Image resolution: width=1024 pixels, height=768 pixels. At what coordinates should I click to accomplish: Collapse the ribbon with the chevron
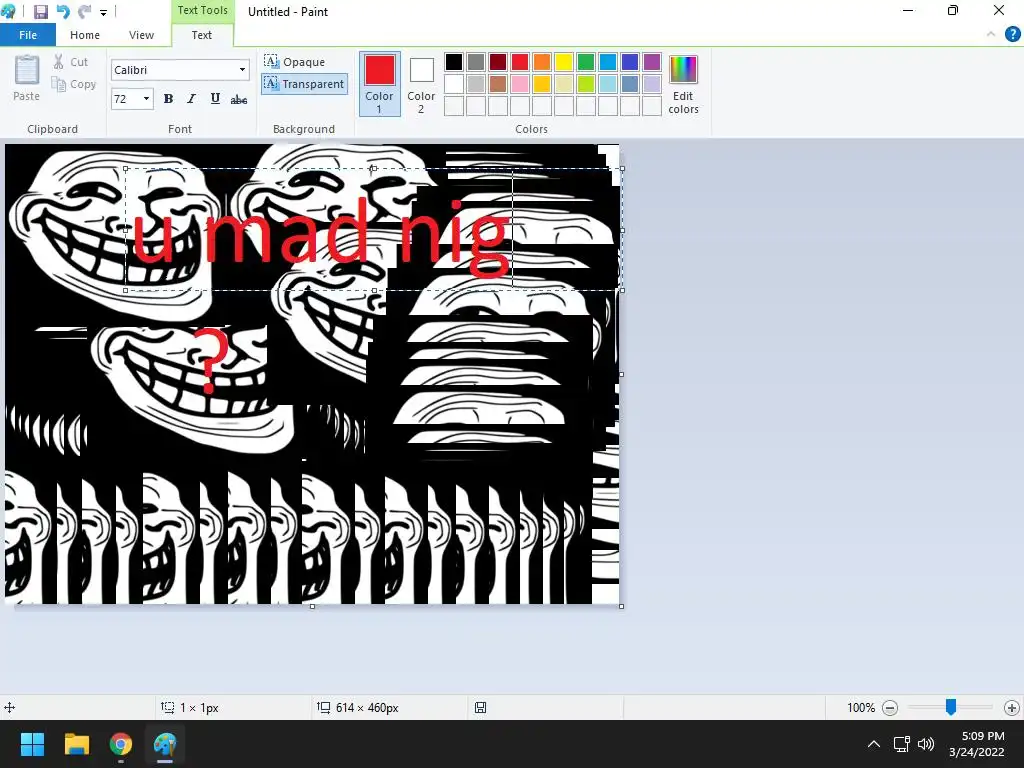pos(991,34)
